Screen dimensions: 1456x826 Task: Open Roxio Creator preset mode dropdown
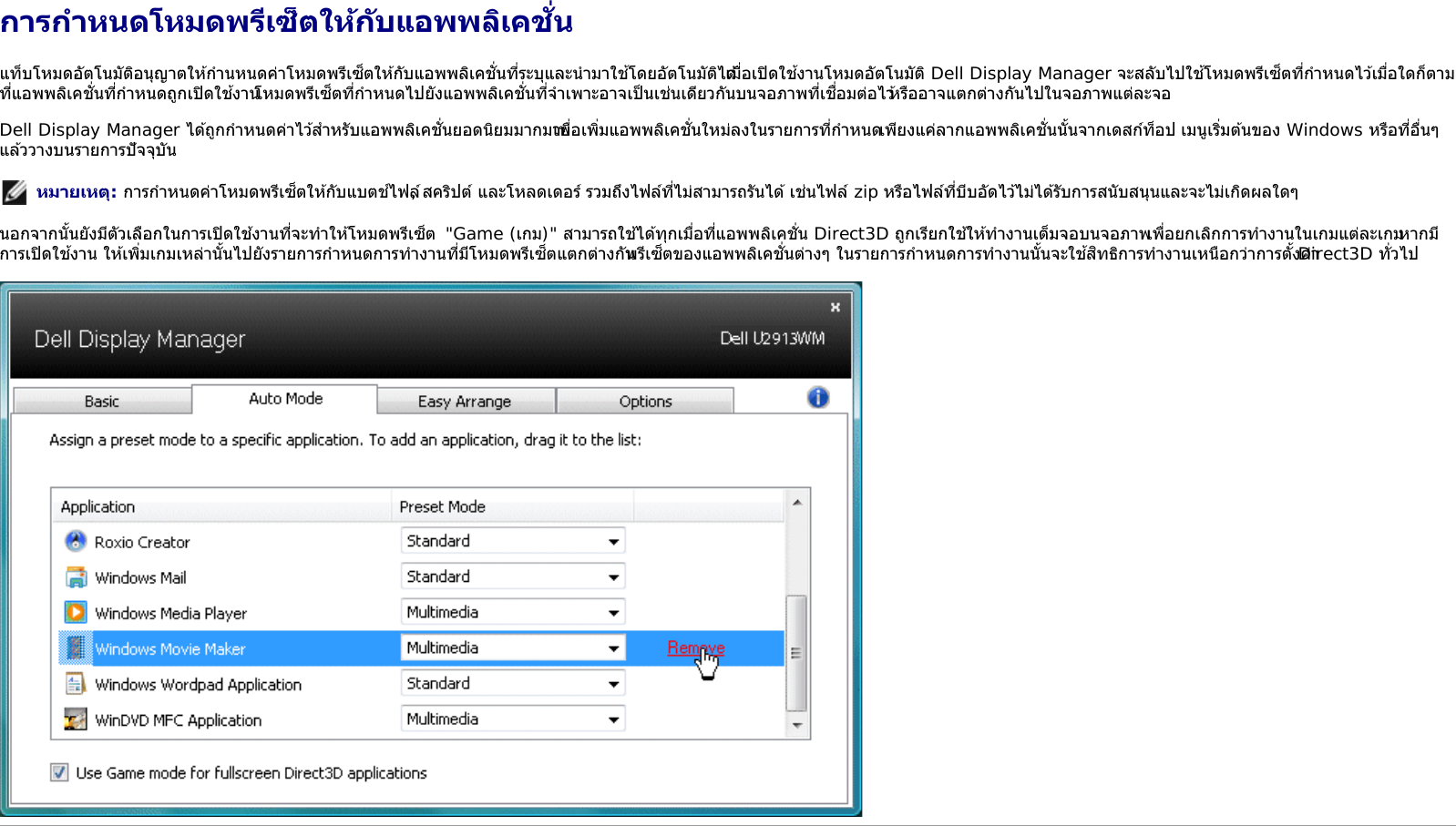coord(513,541)
